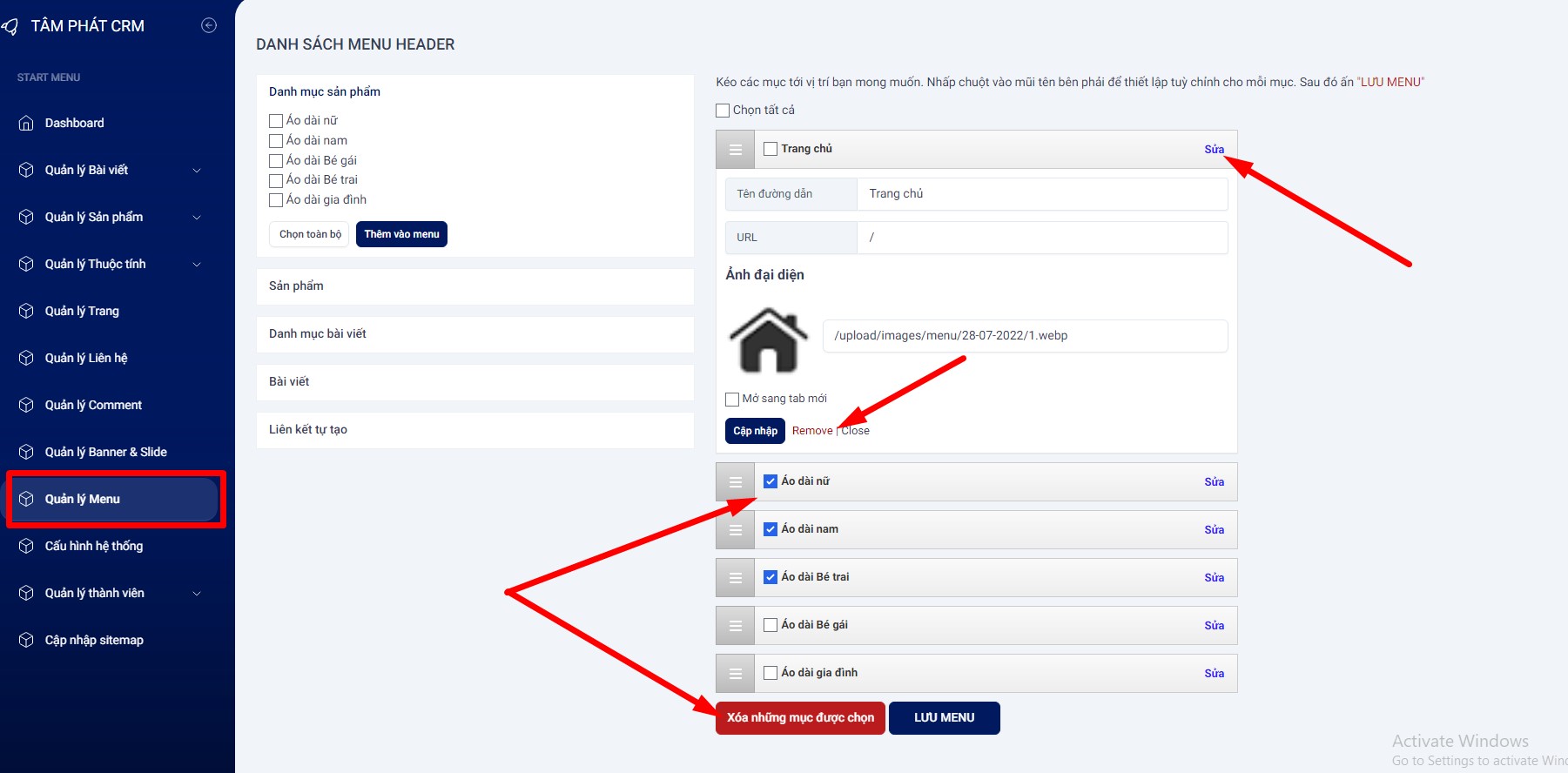The width and height of the screenshot is (1568, 773).
Task: Expand the Quản lý Bài viết submenu
Action: coord(197,171)
